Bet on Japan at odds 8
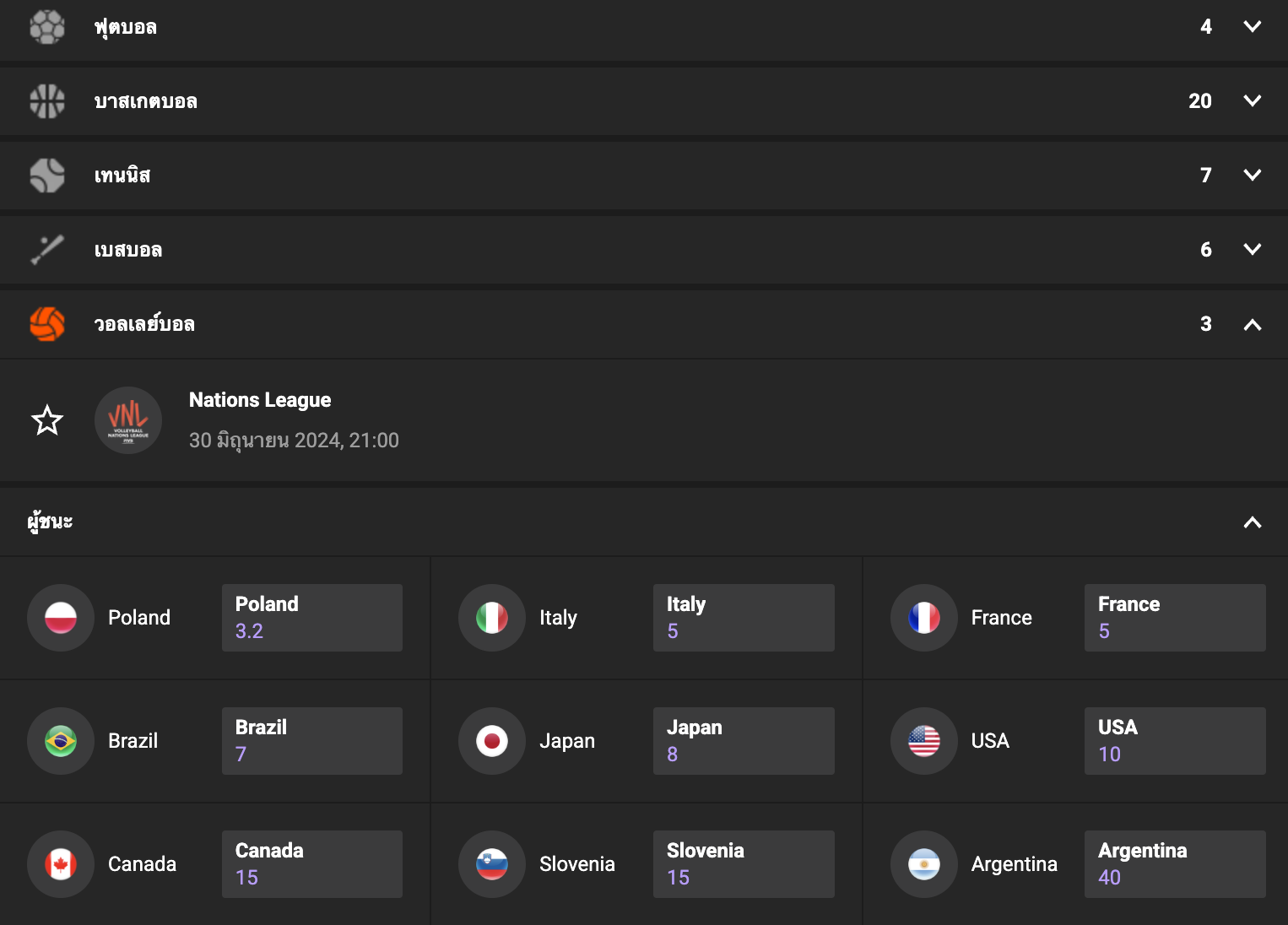 [x=744, y=741]
